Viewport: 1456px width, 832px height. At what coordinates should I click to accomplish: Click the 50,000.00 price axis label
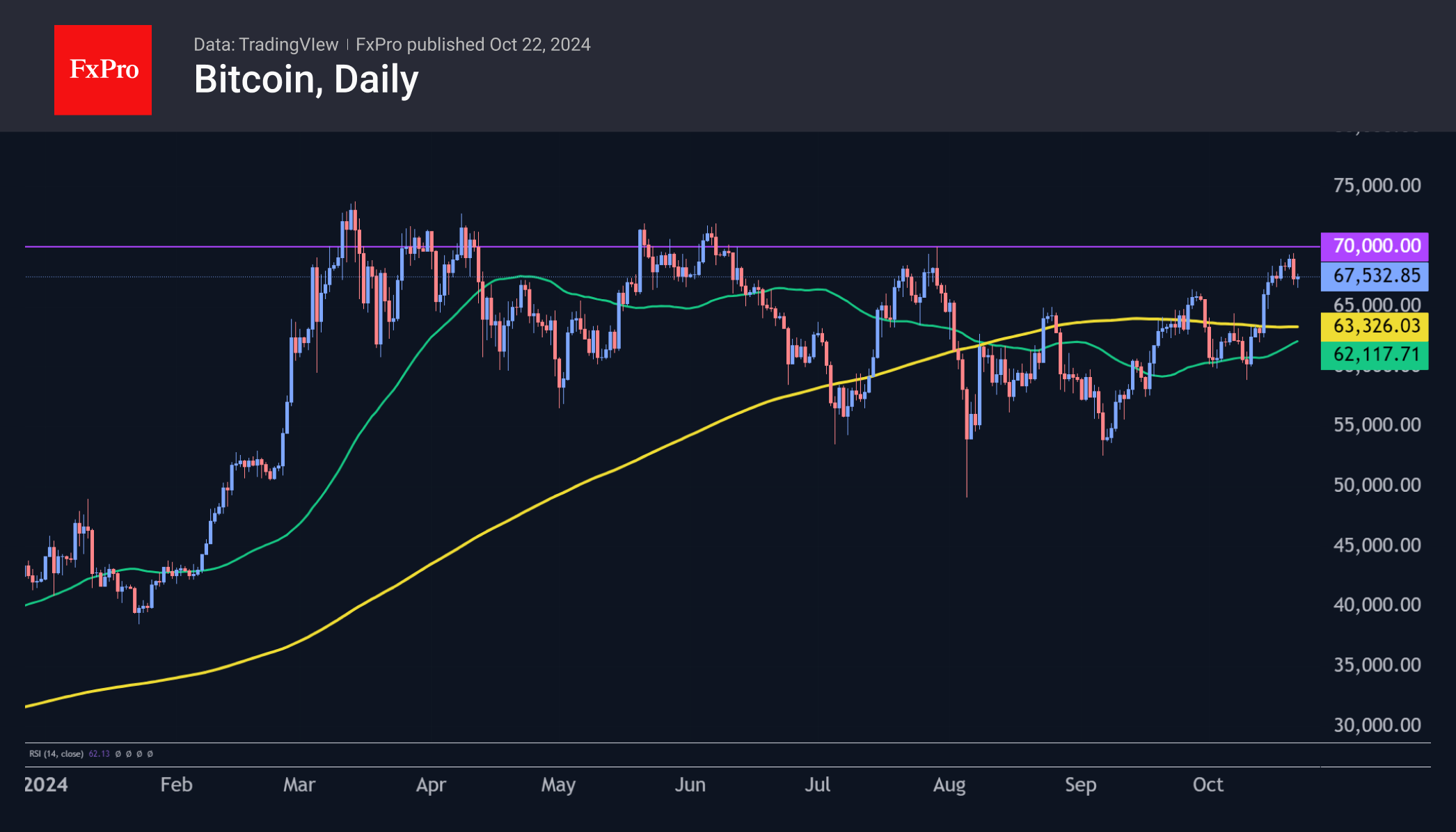coord(1377,485)
